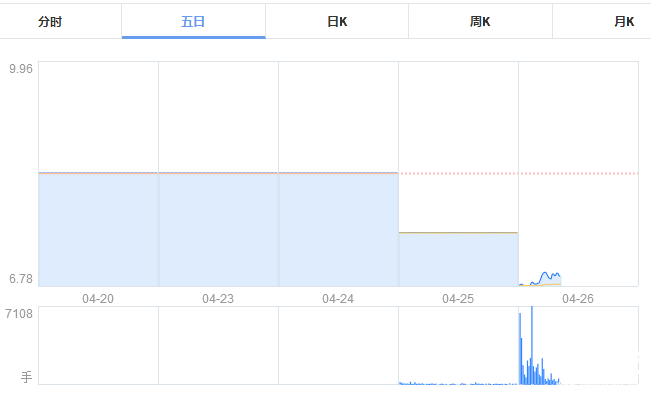Screen dimensions: 651x393
Task: Click the 04-23 shaded price area
Action: tap(218, 229)
